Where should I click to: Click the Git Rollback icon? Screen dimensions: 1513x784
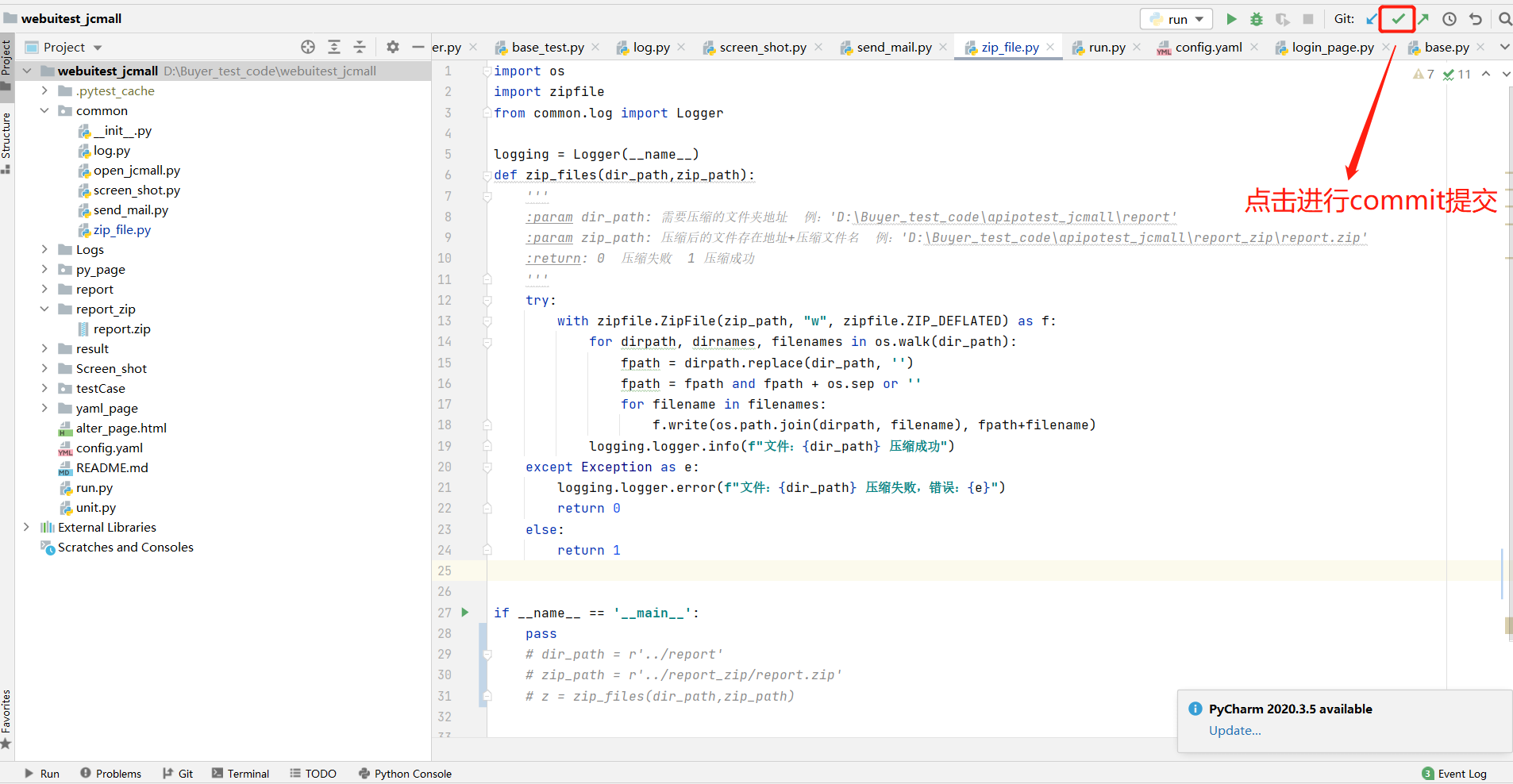(x=1476, y=19)
